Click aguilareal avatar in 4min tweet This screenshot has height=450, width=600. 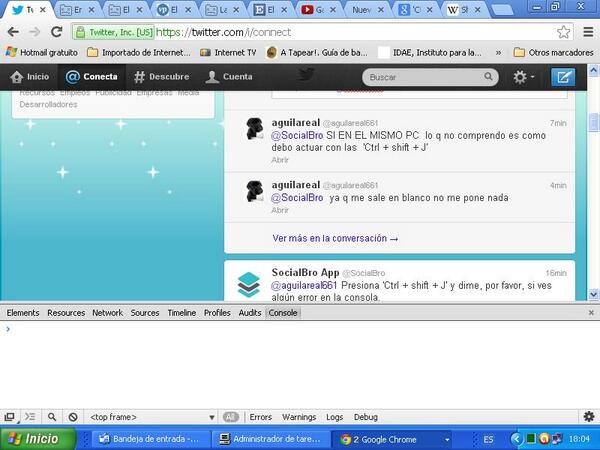[255, 191]
